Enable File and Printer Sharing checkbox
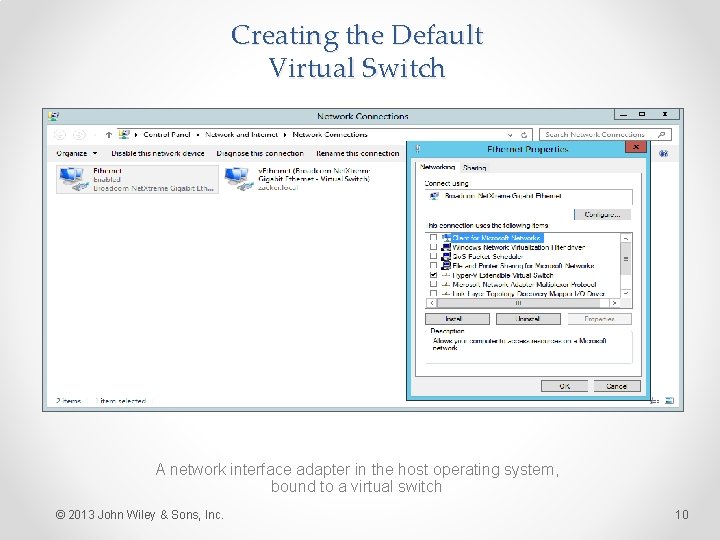This screenshot has width=720, height=540. tap(433, 265)
